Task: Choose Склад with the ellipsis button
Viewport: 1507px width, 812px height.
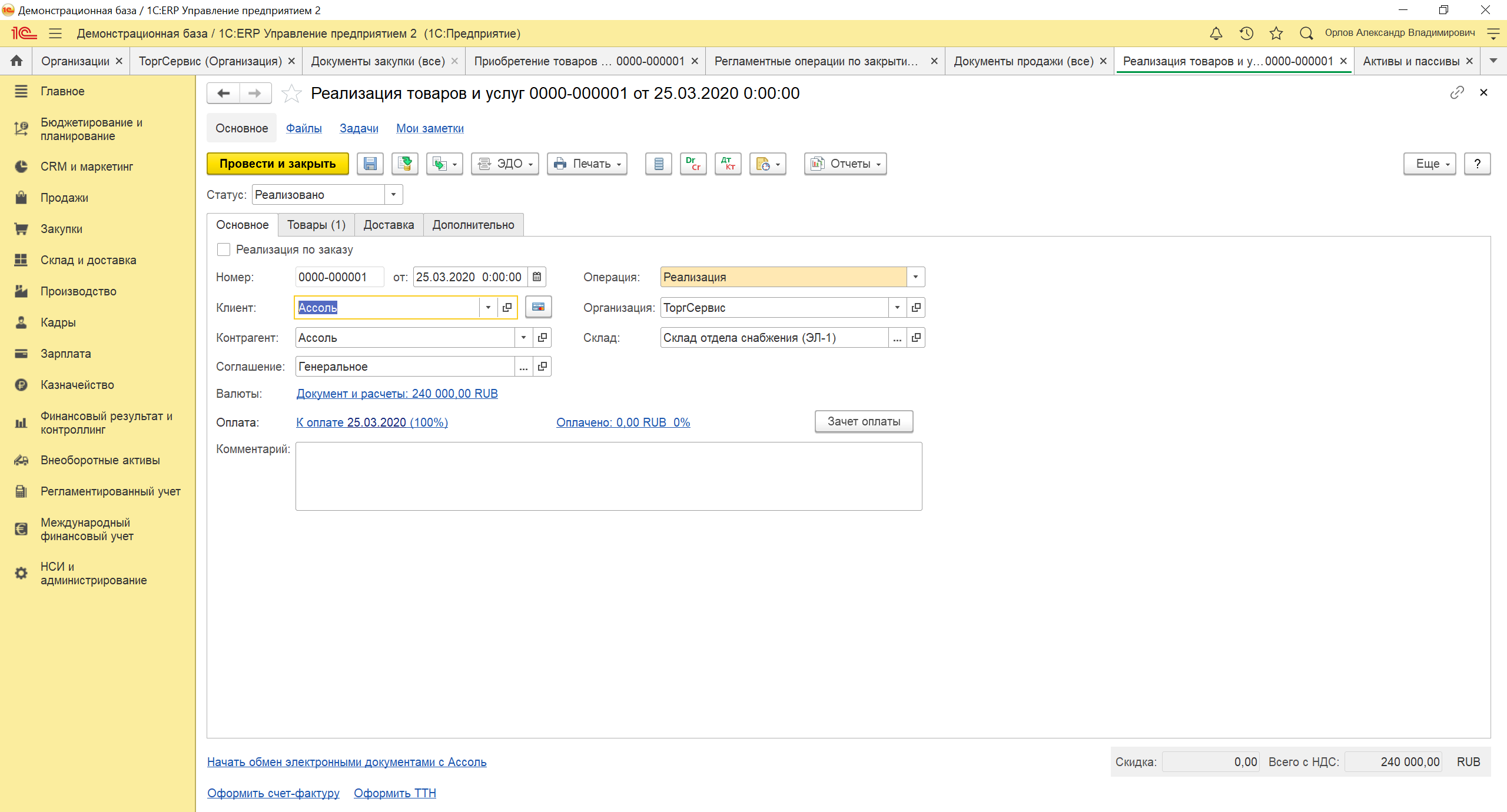Action: click(x=897, y=337)
